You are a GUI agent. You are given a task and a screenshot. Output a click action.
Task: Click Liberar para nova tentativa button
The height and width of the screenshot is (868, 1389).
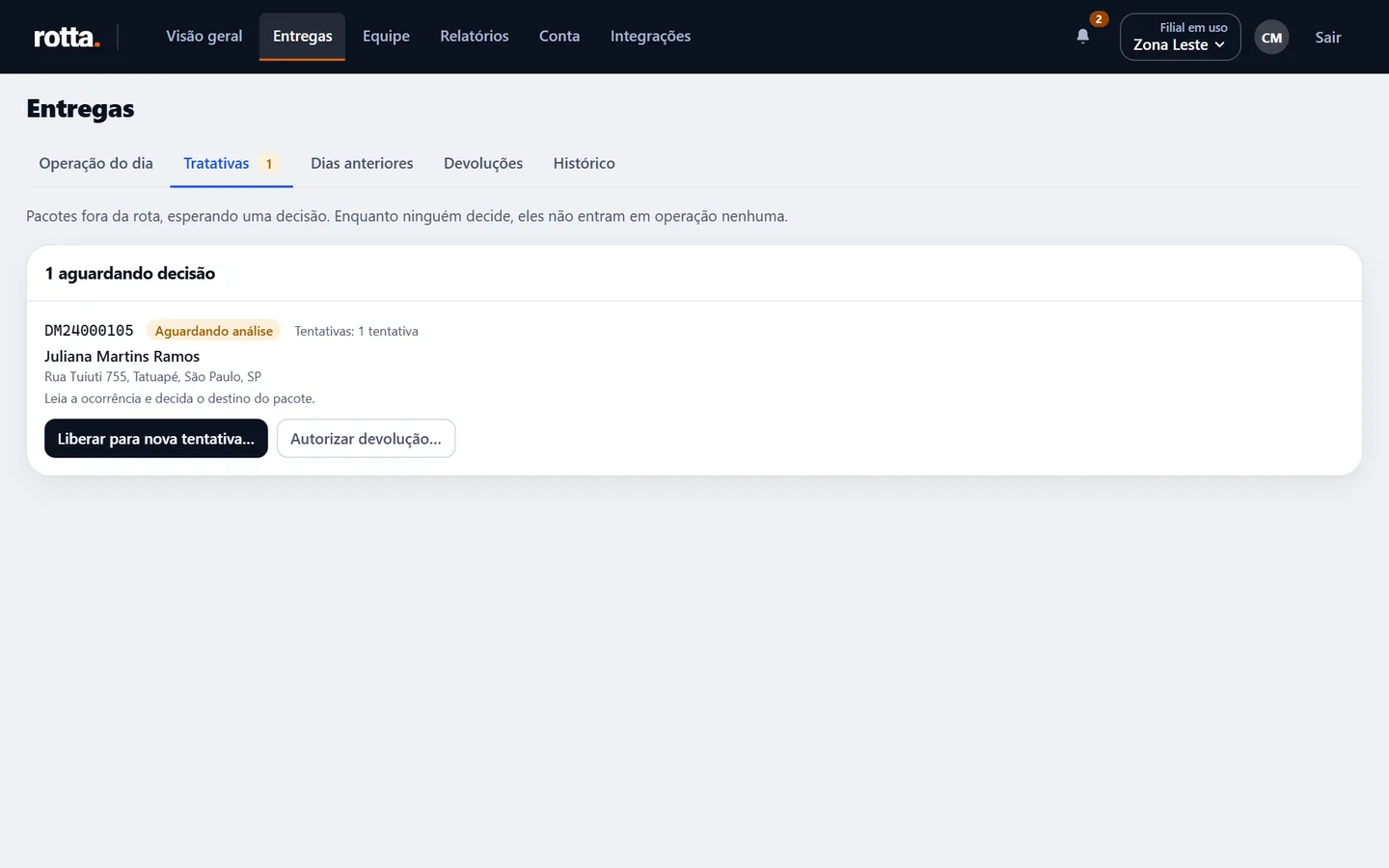(x=156, y=439)
